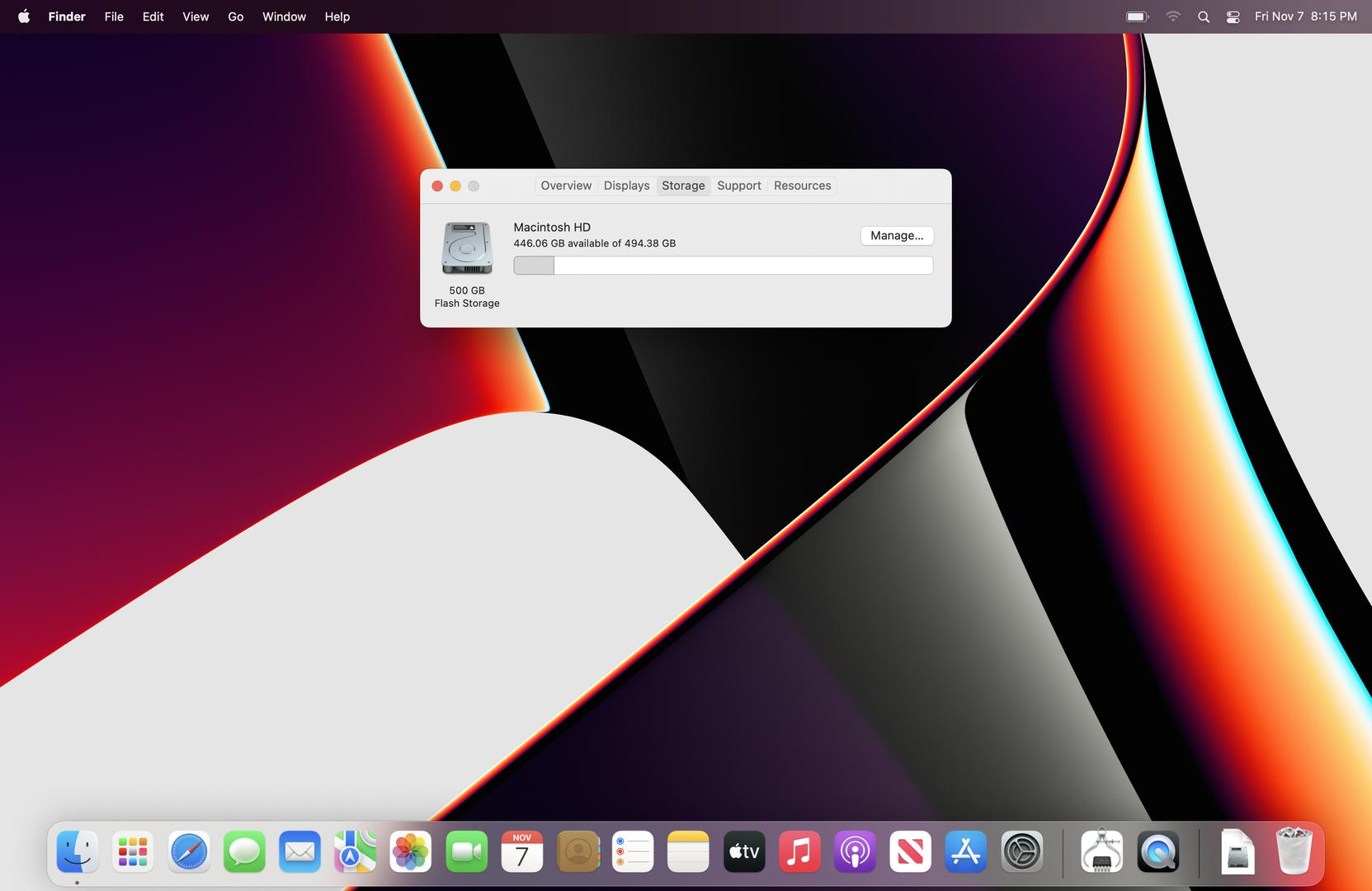1372x891 pixels.
Task: Open the Wi-Fi status menu
Action: coord(1172,16)
